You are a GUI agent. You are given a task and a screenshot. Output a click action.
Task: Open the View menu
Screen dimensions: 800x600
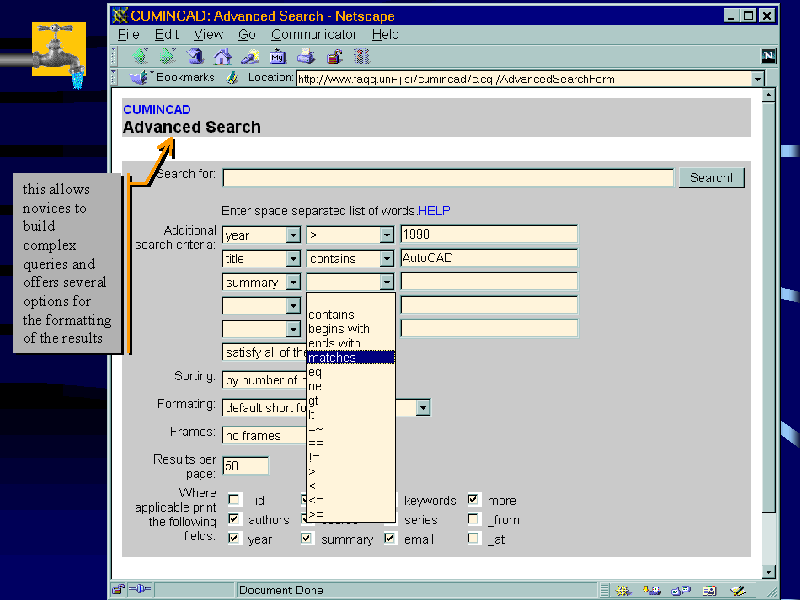click(x=209, y=34)
